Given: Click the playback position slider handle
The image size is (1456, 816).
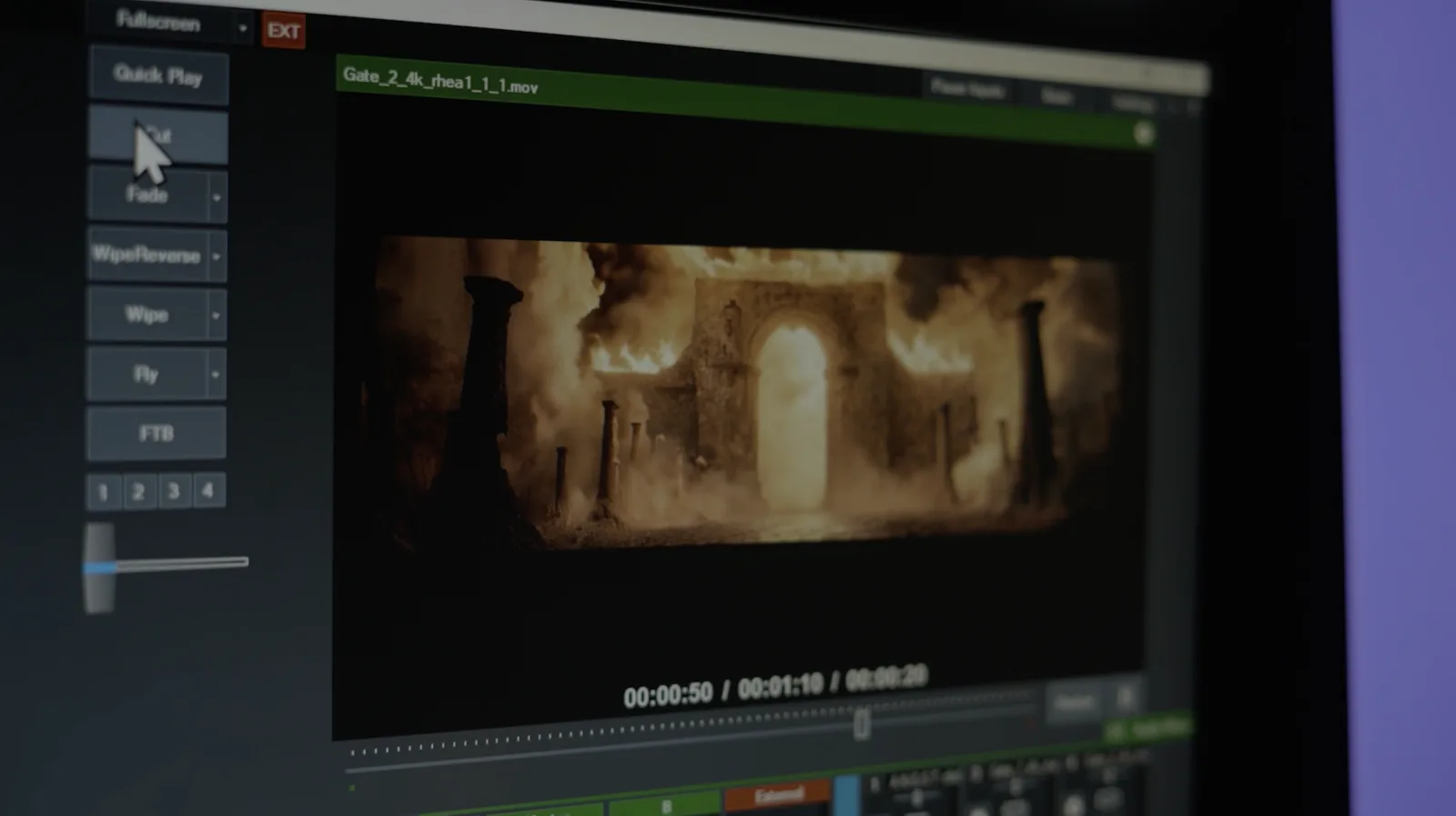Looking at the screenshot, I should [x=862, y=724].
